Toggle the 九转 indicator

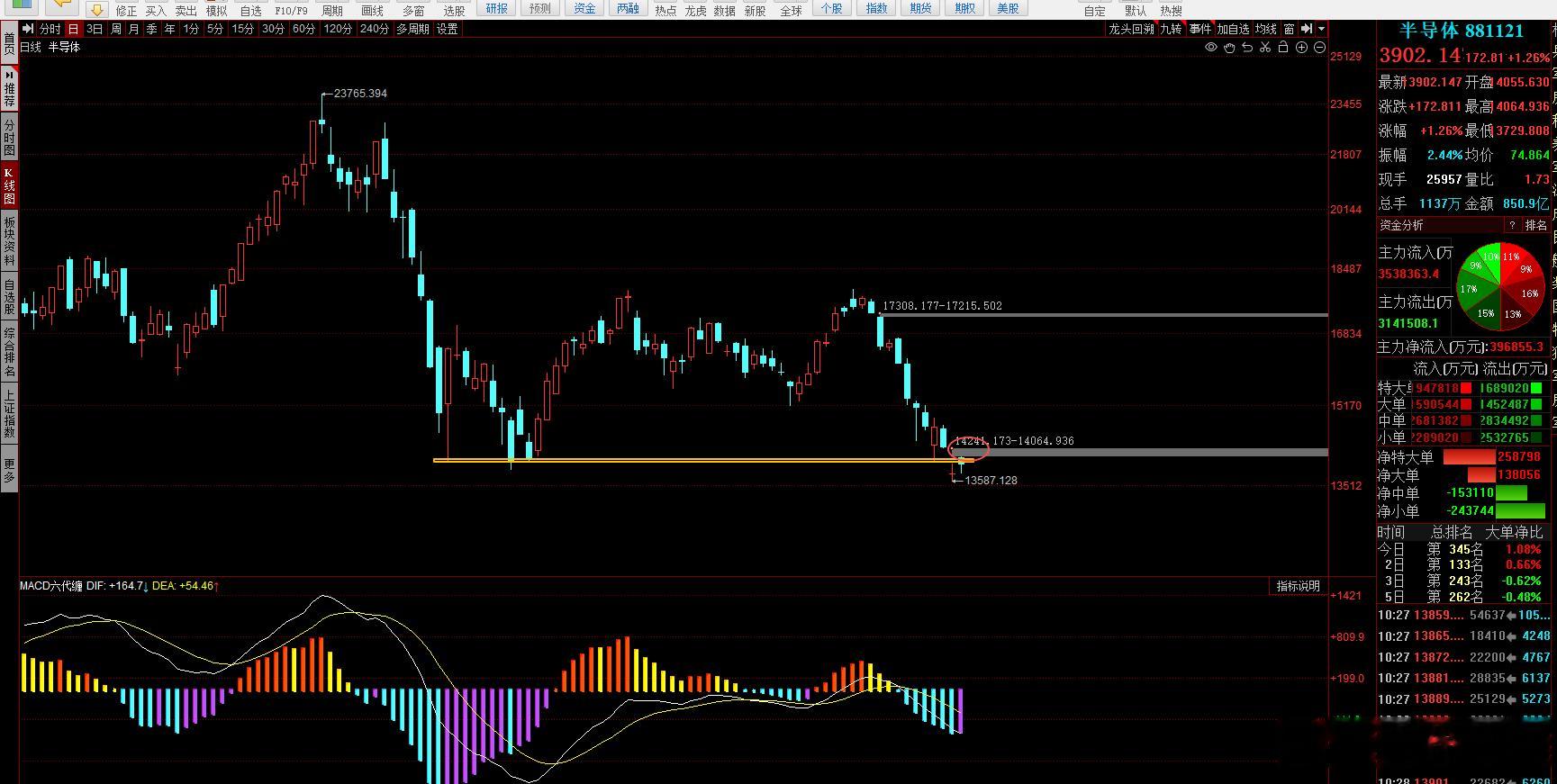[x=1171, y=29]
